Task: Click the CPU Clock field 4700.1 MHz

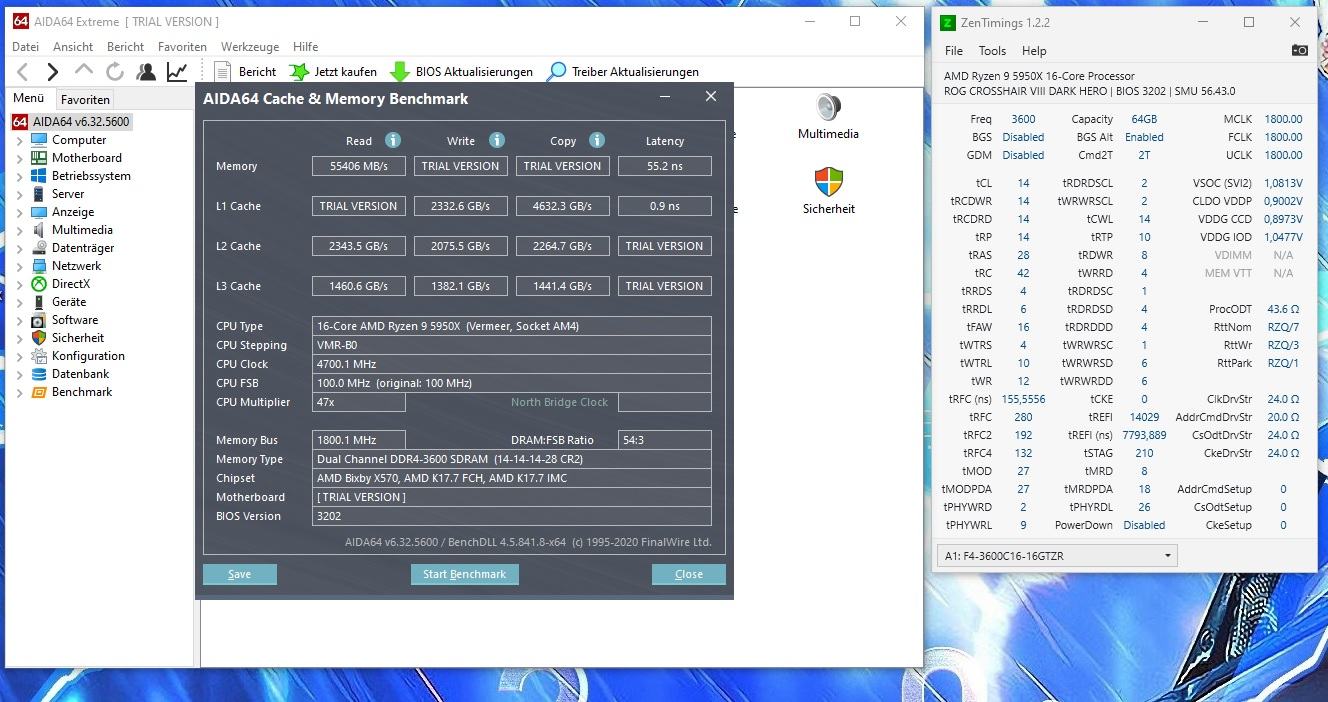Action: 512,364
